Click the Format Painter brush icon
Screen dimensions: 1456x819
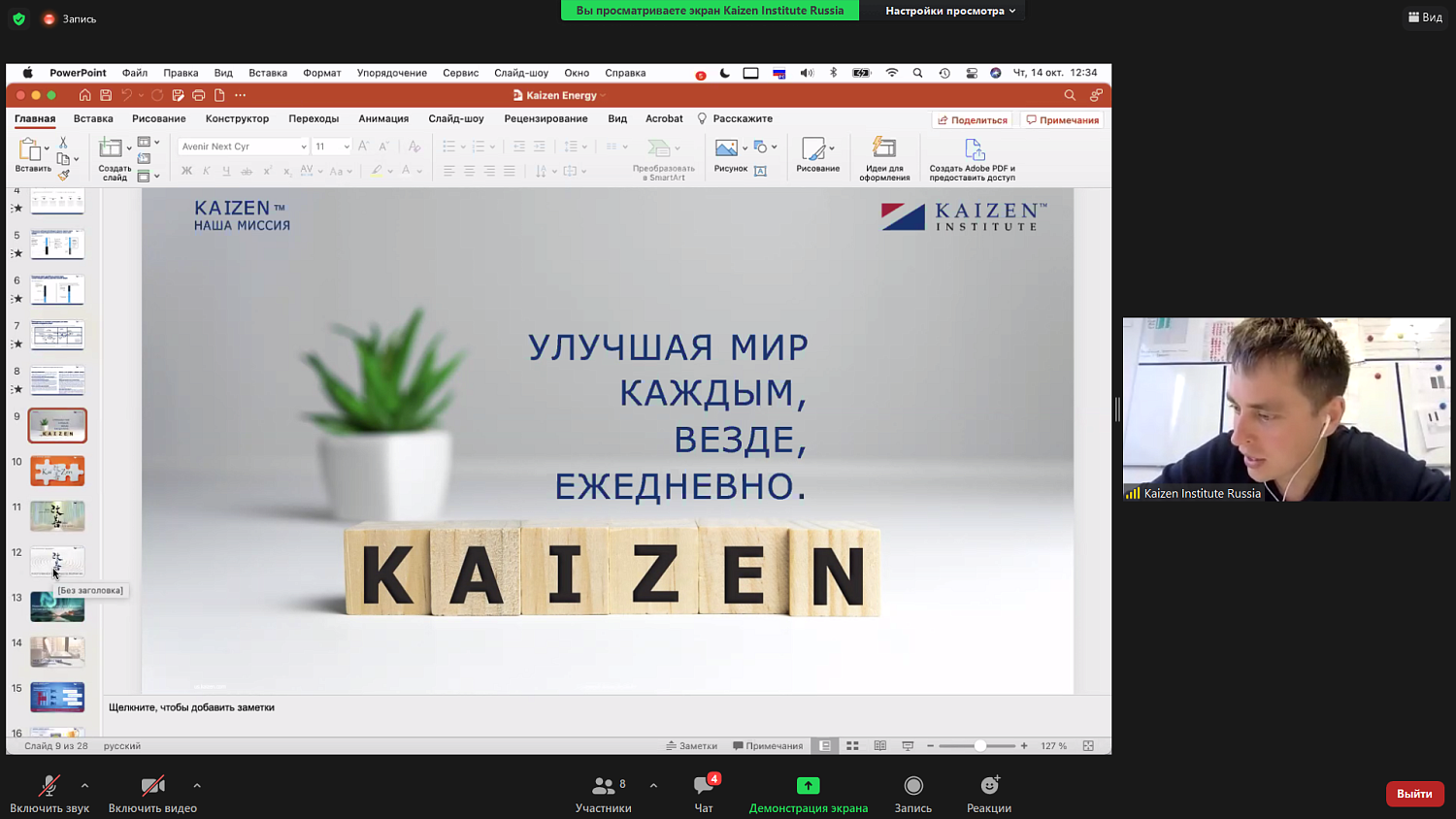63,175
